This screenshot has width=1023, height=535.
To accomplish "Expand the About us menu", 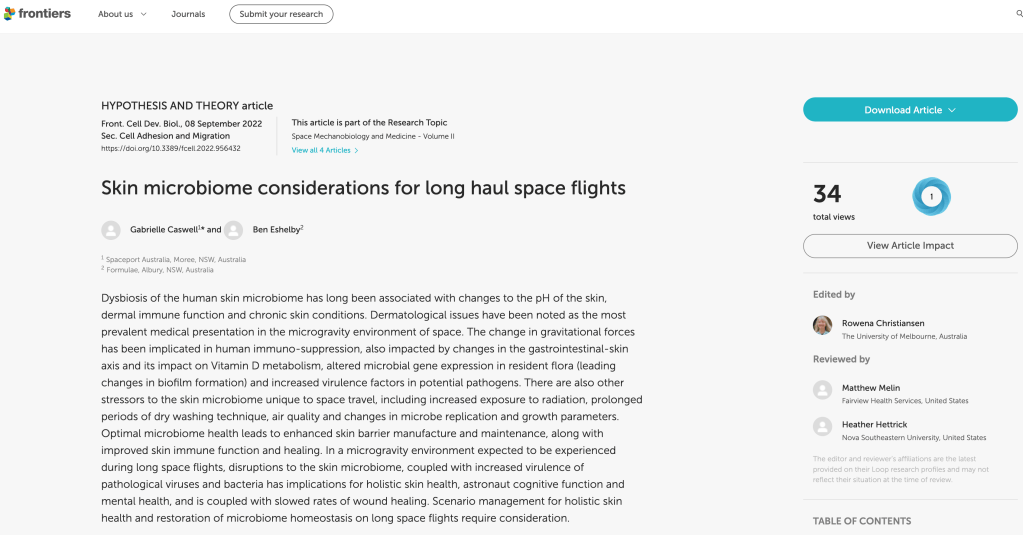I will pos(122,14).
